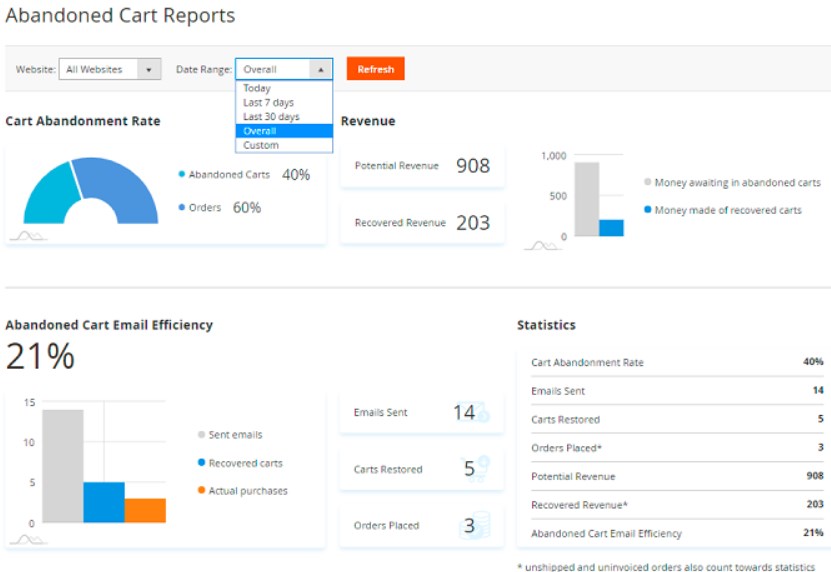Viewport: 831px width, 572px height.
Task: Click the envelope icon in Emails Sent card
Action: tap(480, 412)
